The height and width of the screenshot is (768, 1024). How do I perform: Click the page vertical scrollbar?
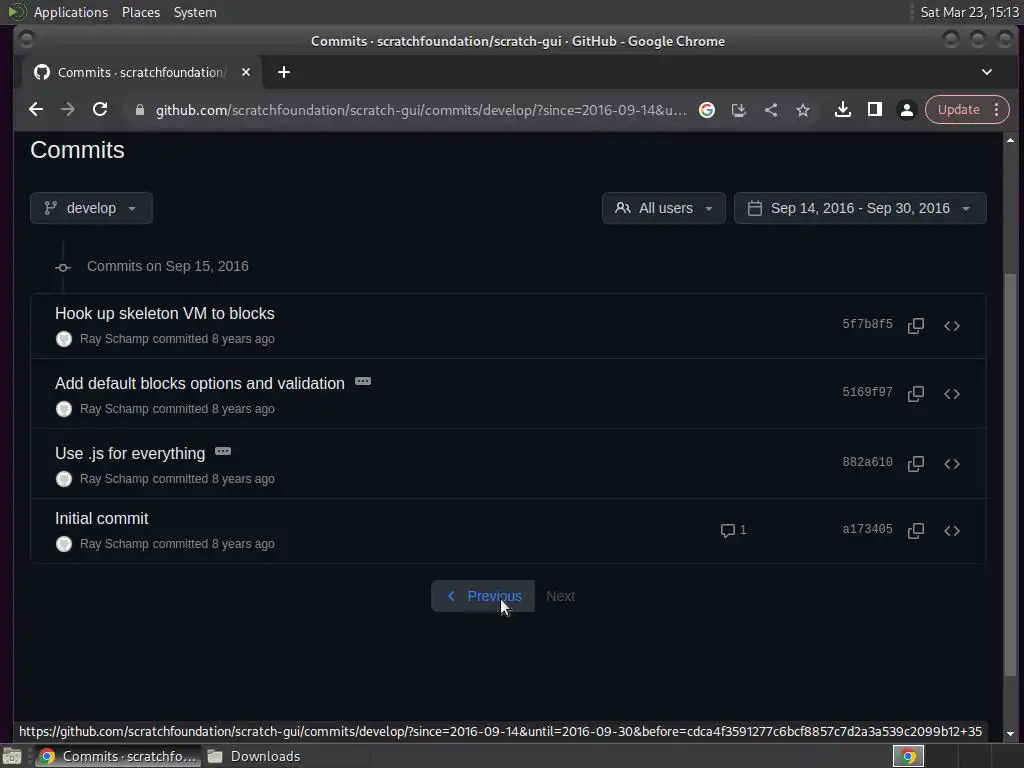pyautogui.click(x=1010, y=475)
